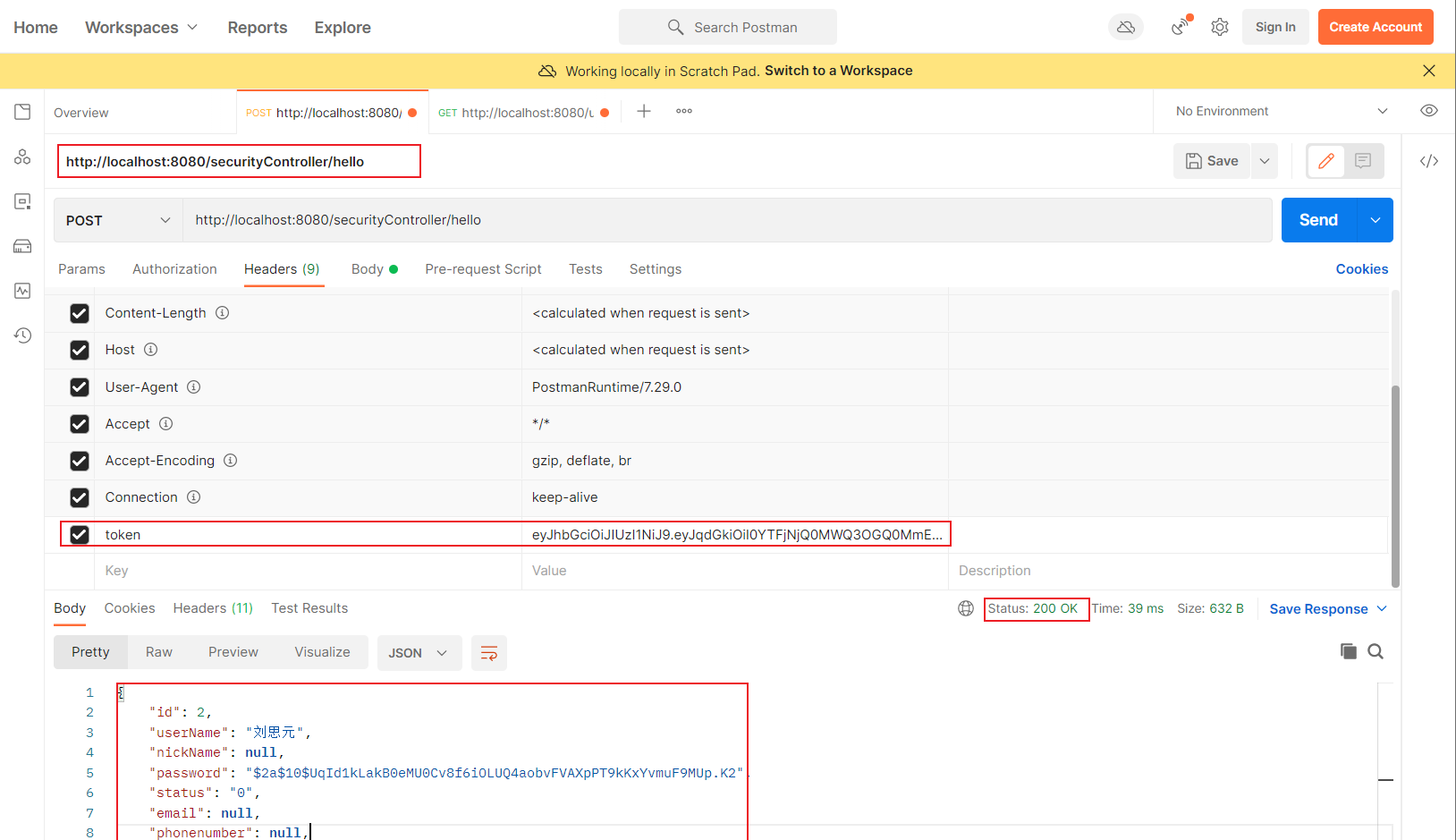Uncheck the Content-Length header
The width and height of the screenshot is (1456, 840).
[x=80, y=313]
